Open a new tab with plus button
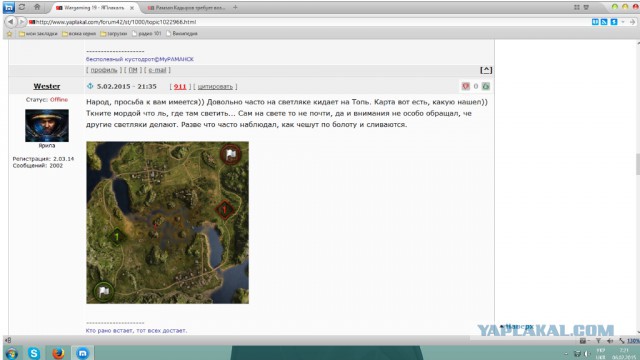Viewport: 640px width, 360px height. tap(235, 7)
